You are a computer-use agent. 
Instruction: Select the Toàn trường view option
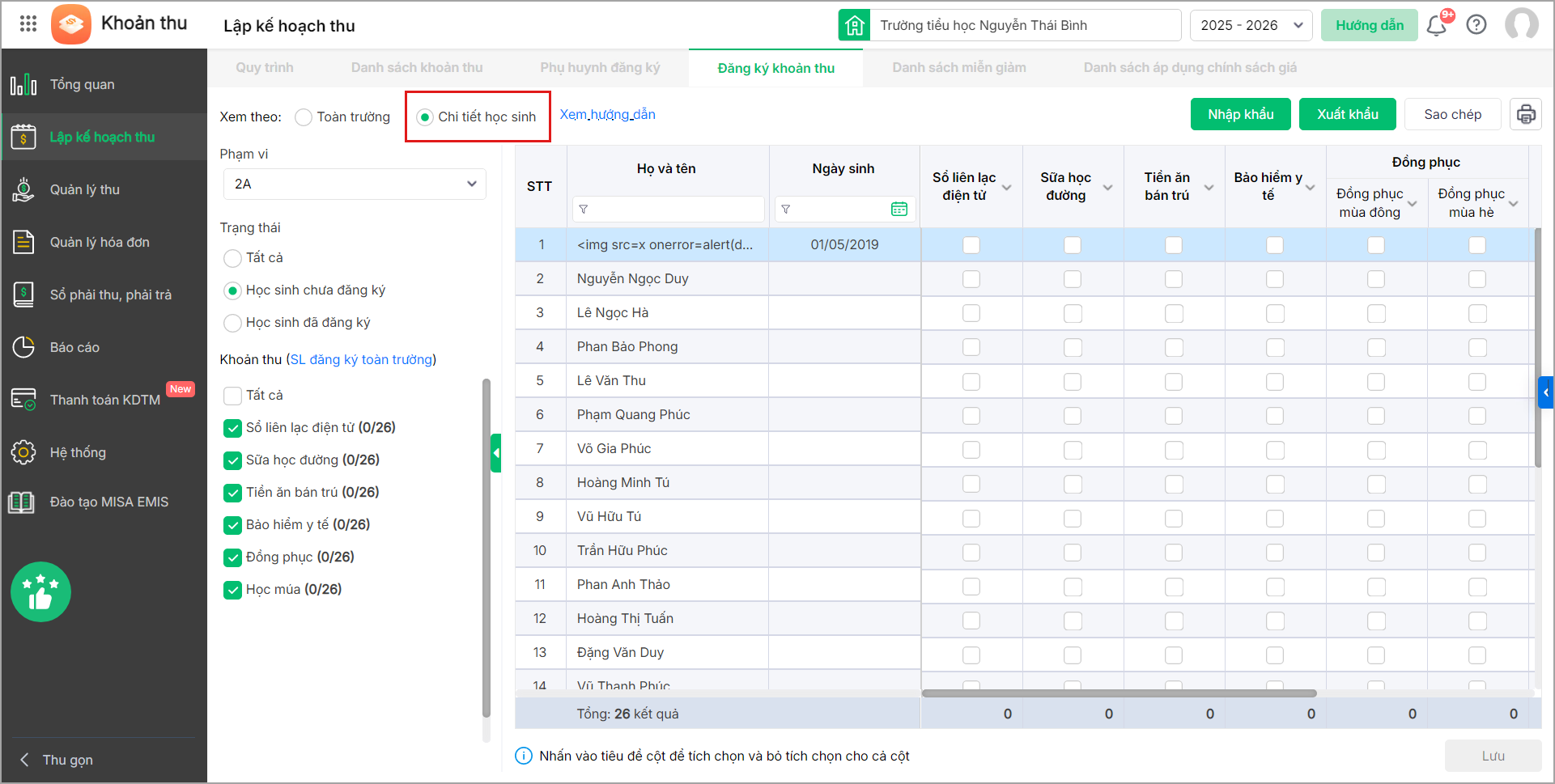click(304, 117)
